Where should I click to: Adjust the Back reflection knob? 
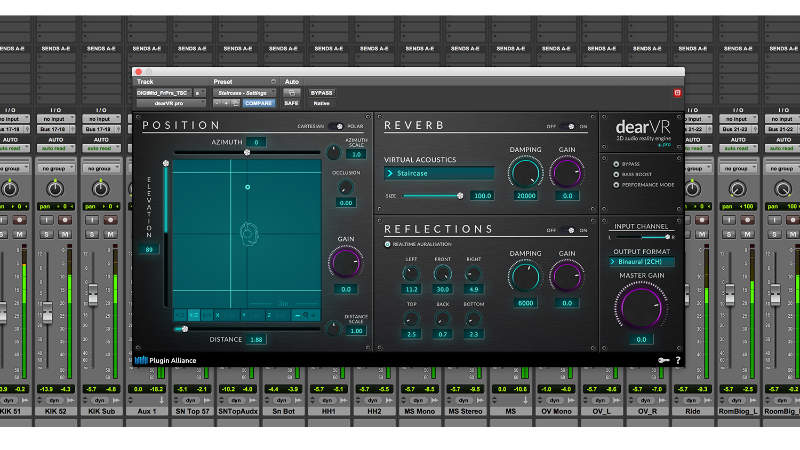442,319
